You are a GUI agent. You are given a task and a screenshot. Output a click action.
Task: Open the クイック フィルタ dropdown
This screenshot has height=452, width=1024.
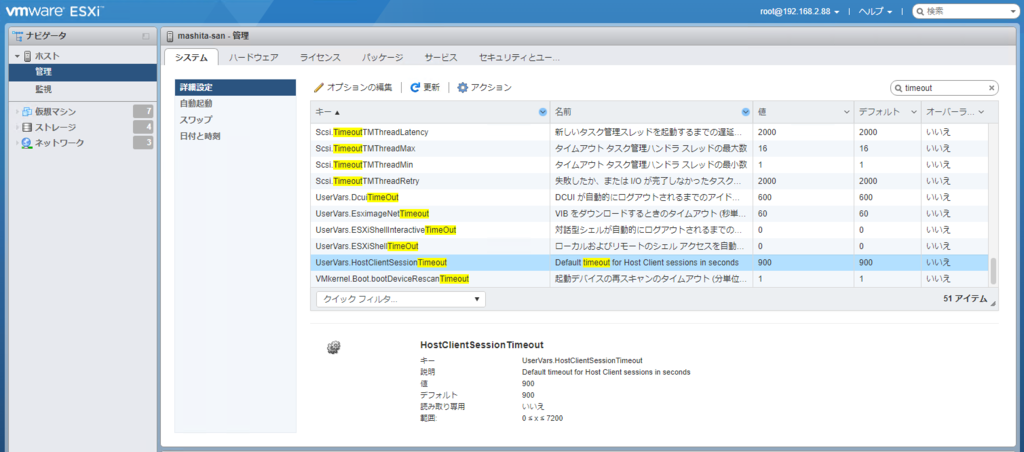400,299
